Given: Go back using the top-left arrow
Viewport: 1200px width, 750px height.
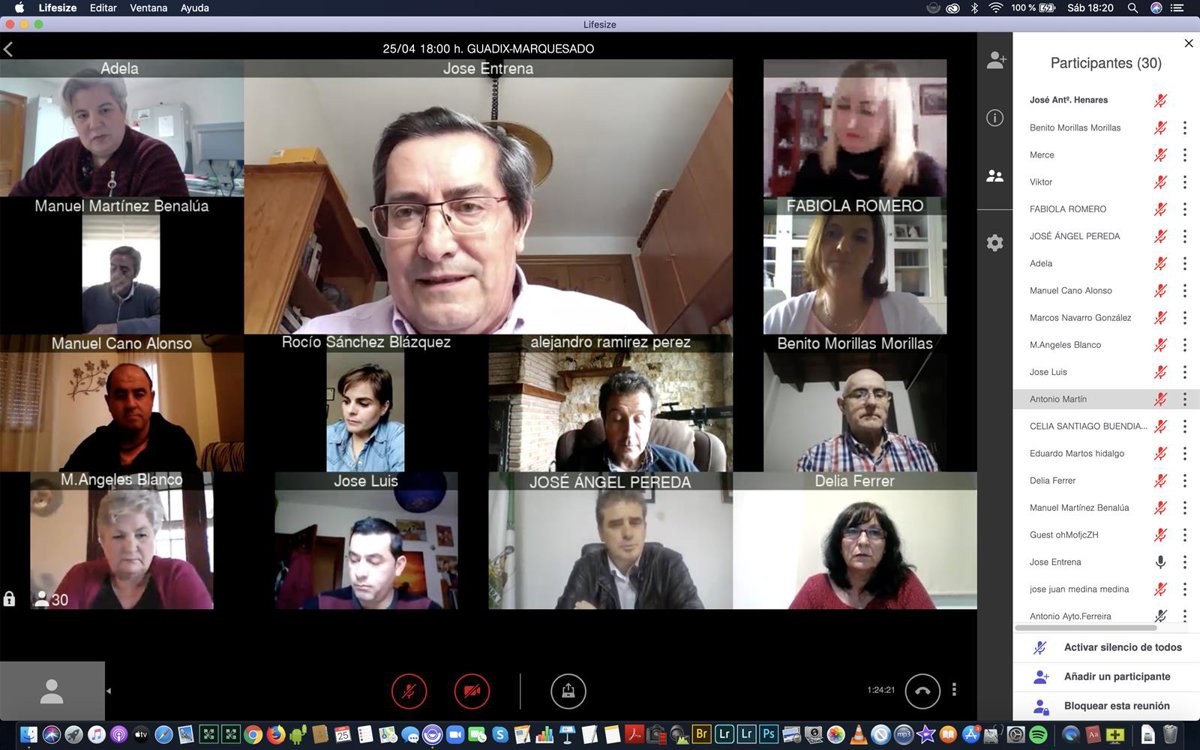Looking at the screenshot, I should pyautogui.click(x=9, y=49).
